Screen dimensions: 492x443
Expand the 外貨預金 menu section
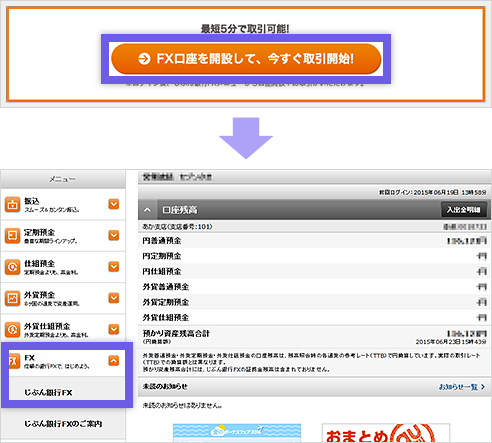pos(114,298)
